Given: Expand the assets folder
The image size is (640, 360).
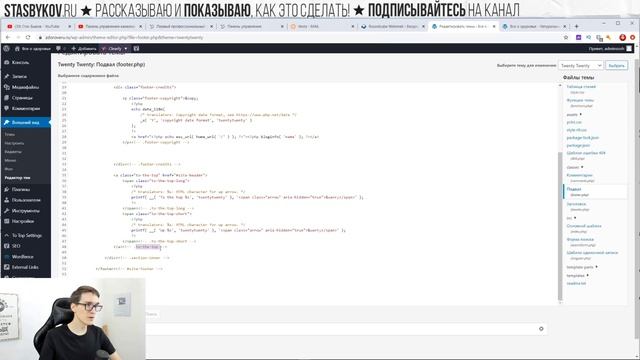Looking at the screenshot, I should (x=573, y=115).
